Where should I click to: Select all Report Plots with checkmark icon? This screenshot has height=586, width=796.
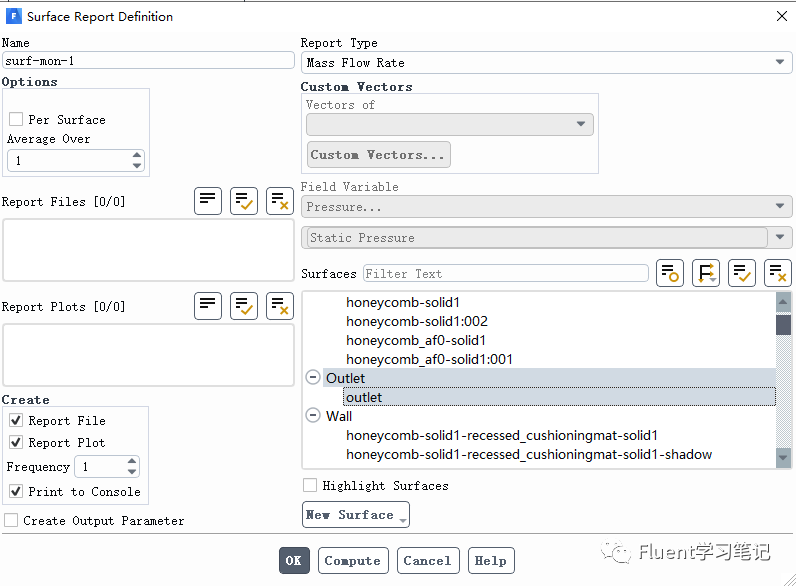pyautogui.click(x=244, y=306)
